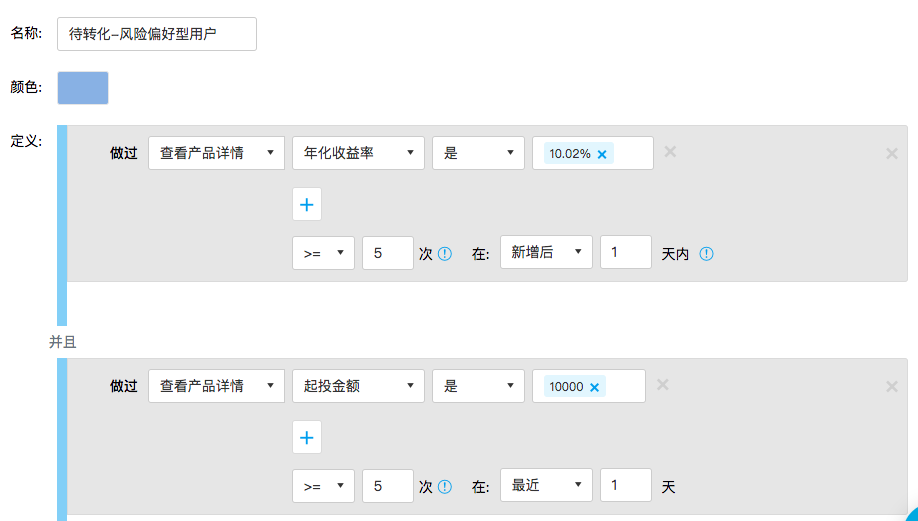Edit the days field before 天内
This screenshot has height=521, width=918.
click(626, 252)
